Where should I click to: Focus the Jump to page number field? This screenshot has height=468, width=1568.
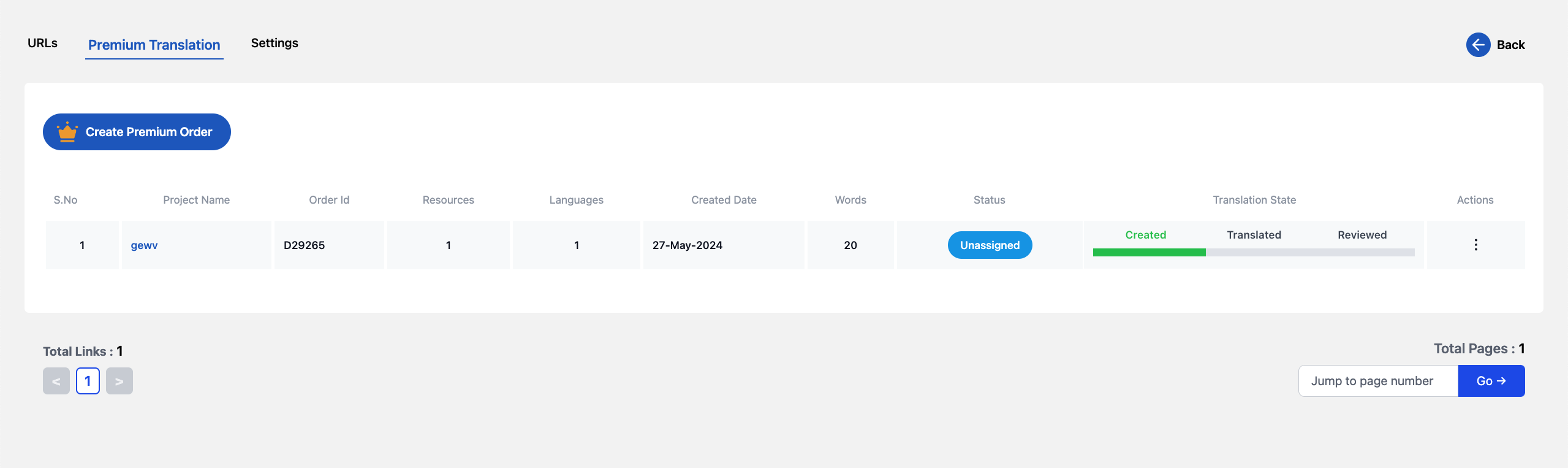click(1378, 381)
